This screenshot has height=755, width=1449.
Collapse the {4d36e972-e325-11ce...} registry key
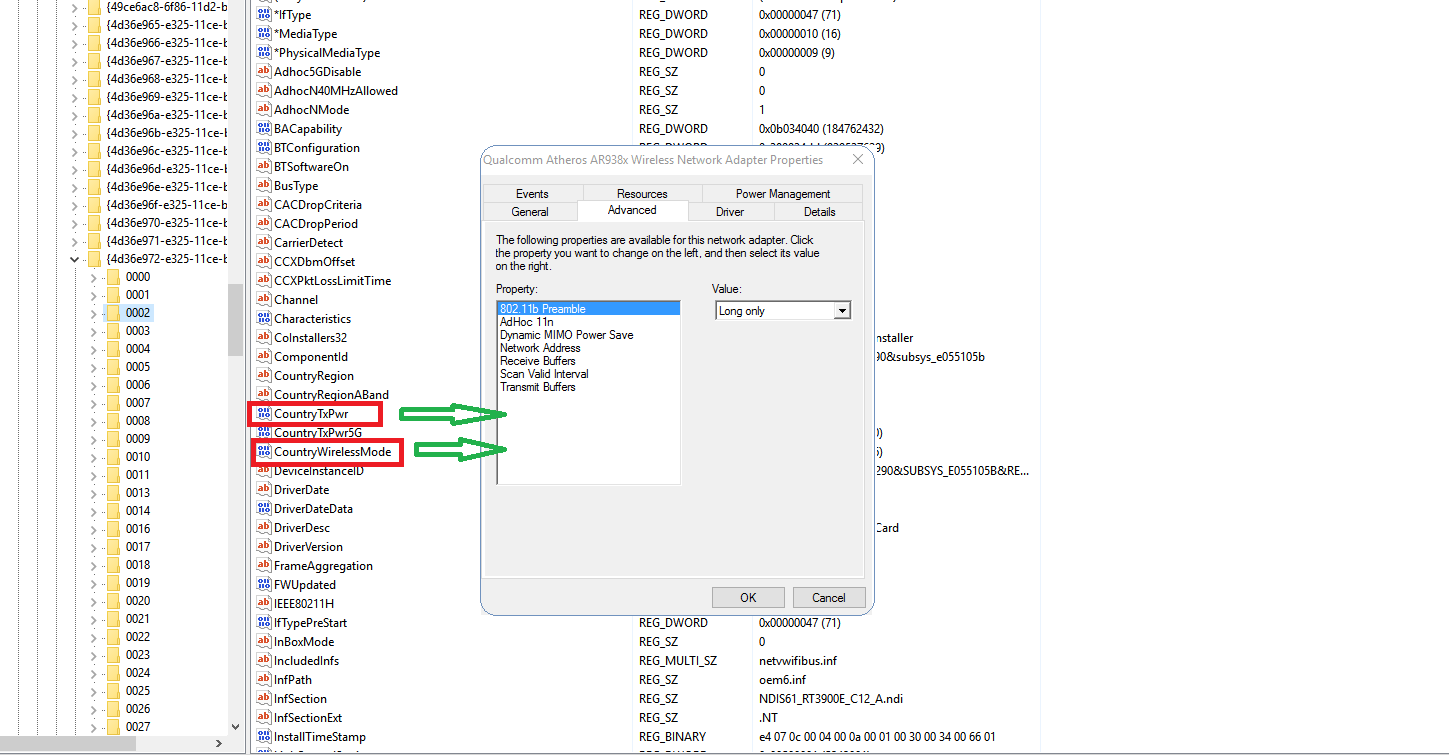coord(74,258)
